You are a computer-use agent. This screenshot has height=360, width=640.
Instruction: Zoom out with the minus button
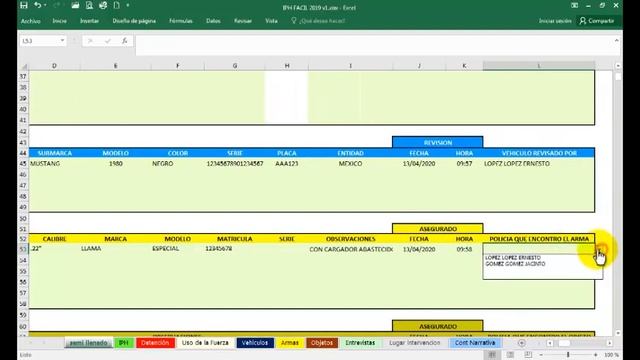point(541,355)
